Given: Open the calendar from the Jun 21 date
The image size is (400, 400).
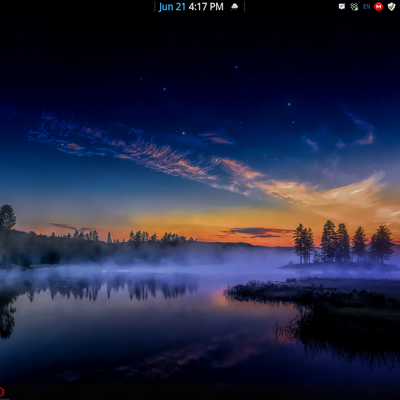Looking at the screenshot, I should (172, 7).
